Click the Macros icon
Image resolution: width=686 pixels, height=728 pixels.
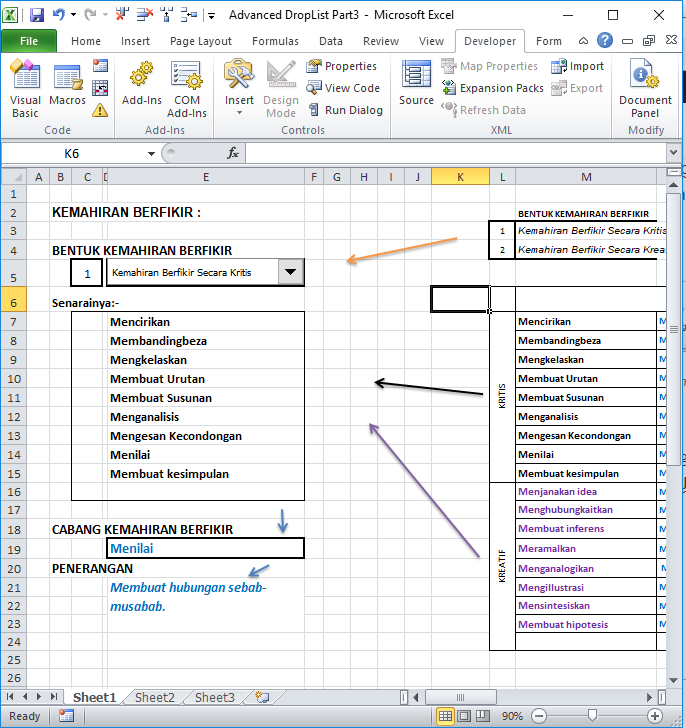coord(67,87)
